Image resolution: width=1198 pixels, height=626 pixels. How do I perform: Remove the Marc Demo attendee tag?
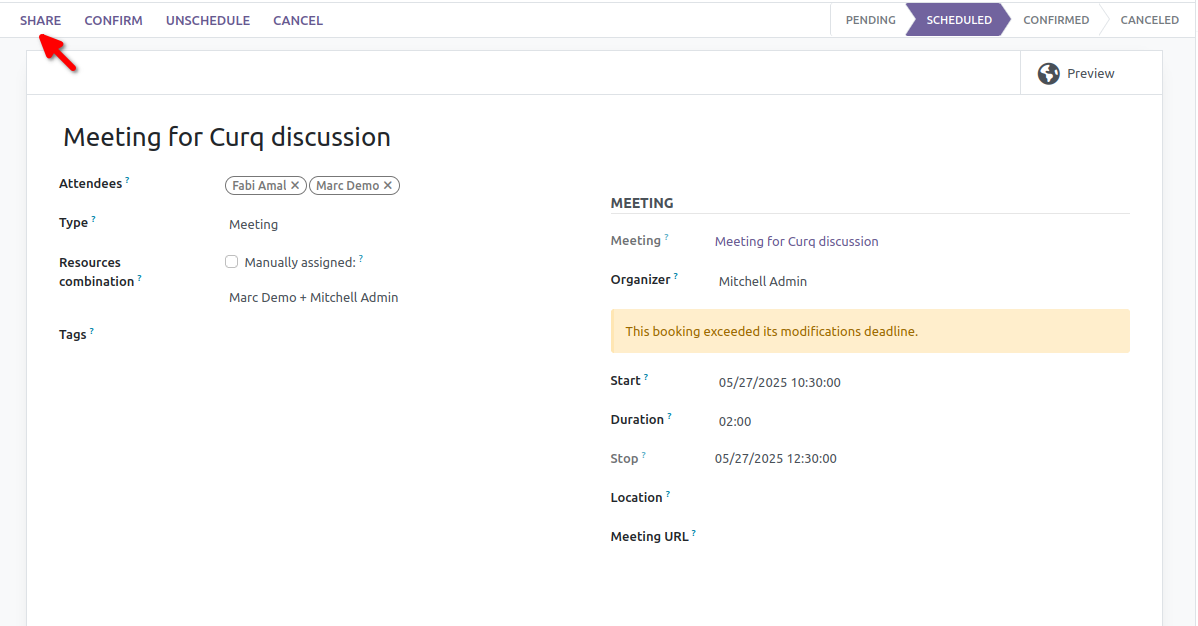pyautogui.click(x=388, y=186)
